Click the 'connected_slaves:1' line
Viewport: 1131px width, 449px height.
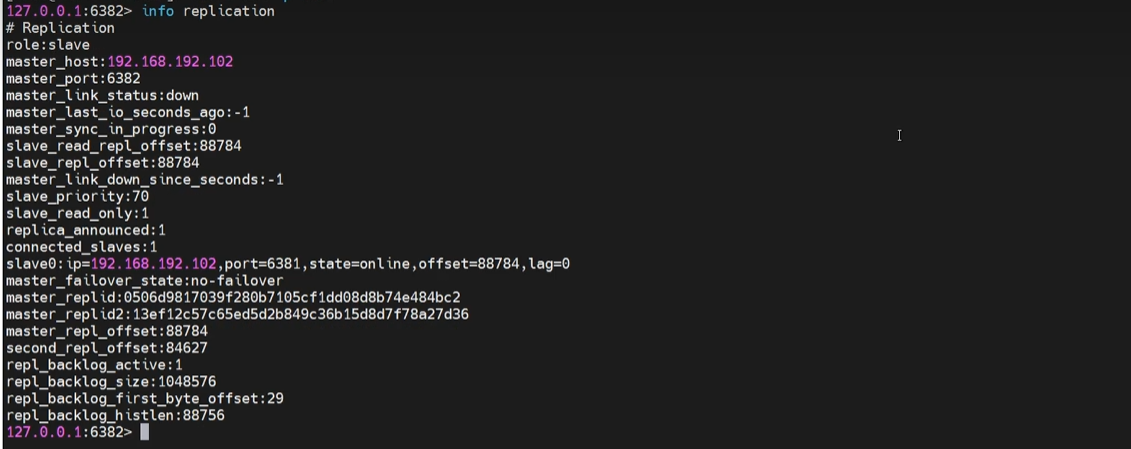(82, 247)
